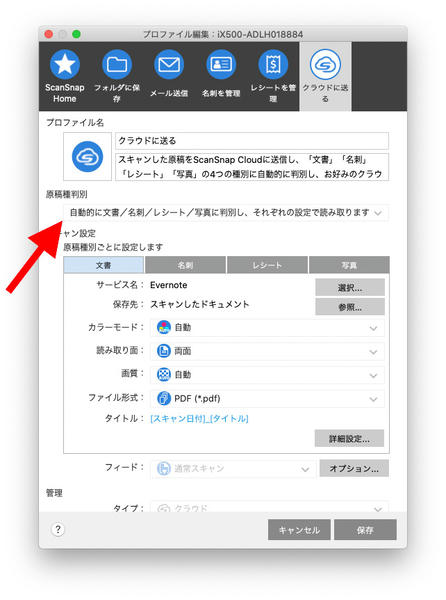446x600 pixels.
Task: Open the タイプ management type dropdown
Action: pyautogui.click(x=270, y=508)
